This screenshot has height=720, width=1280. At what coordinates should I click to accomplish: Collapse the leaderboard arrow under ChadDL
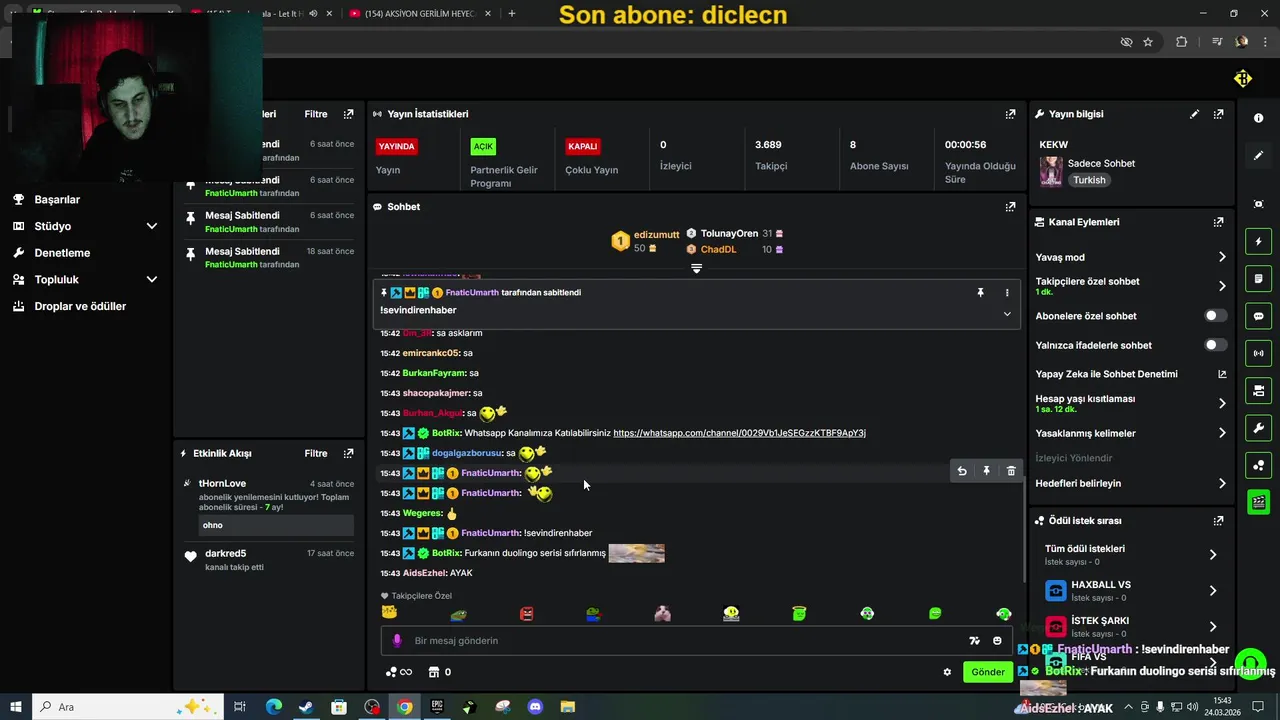click(697, 268)
